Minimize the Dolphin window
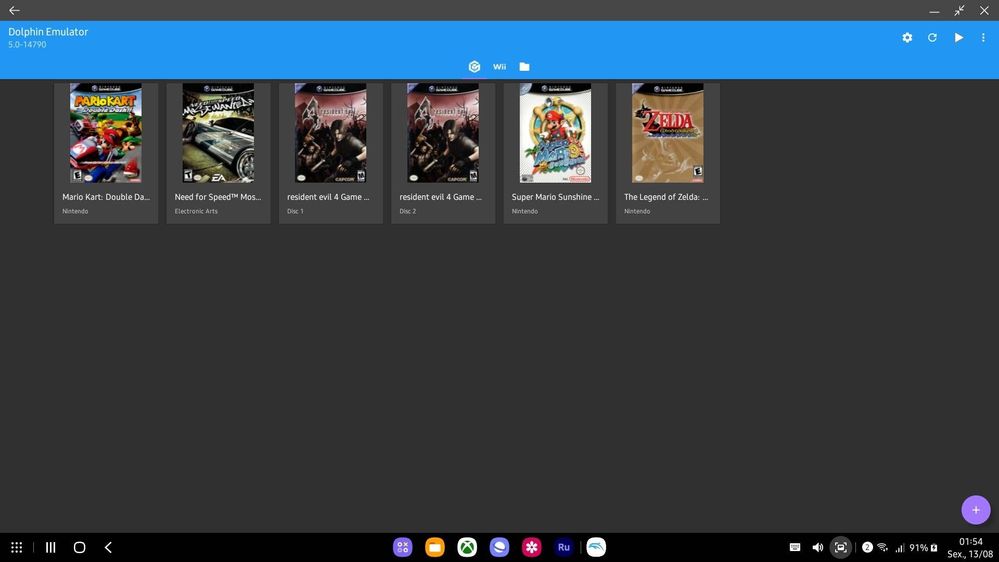The image size is (999, 562). 934,11
